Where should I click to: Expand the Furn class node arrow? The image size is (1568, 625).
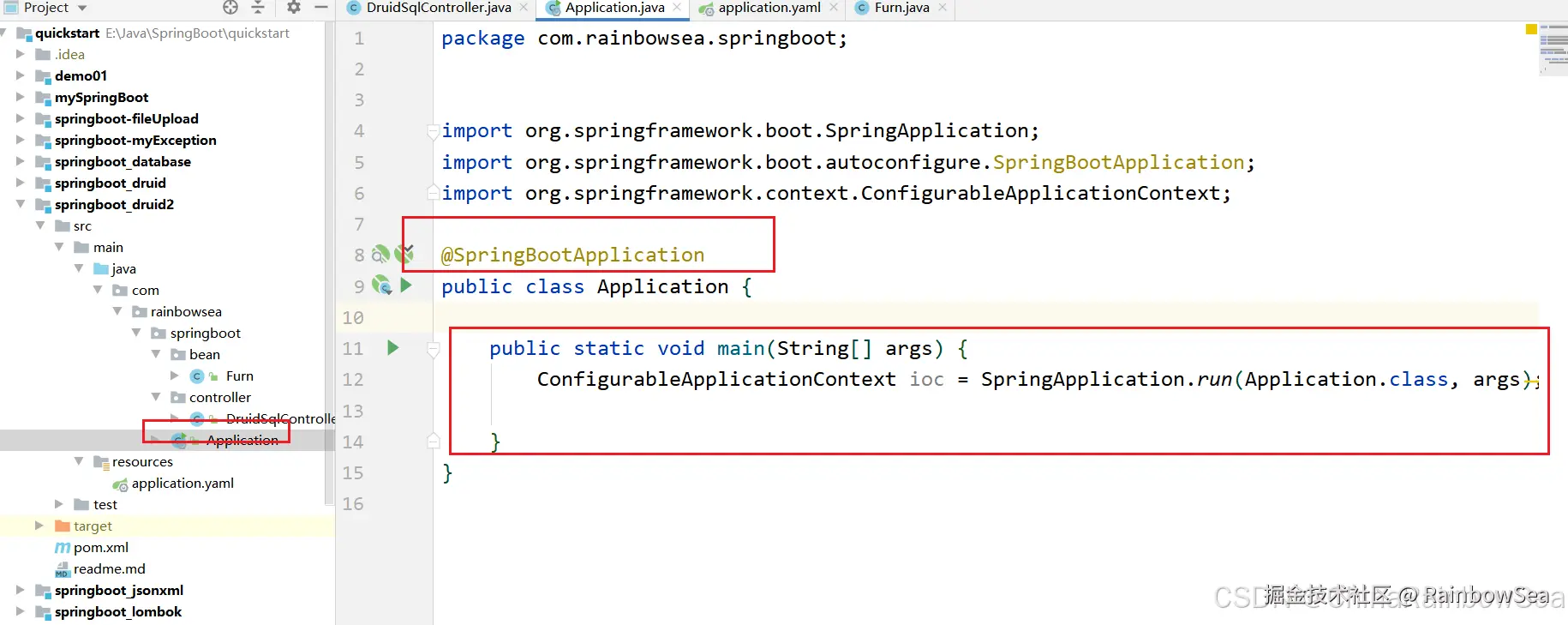pos(175,376)
